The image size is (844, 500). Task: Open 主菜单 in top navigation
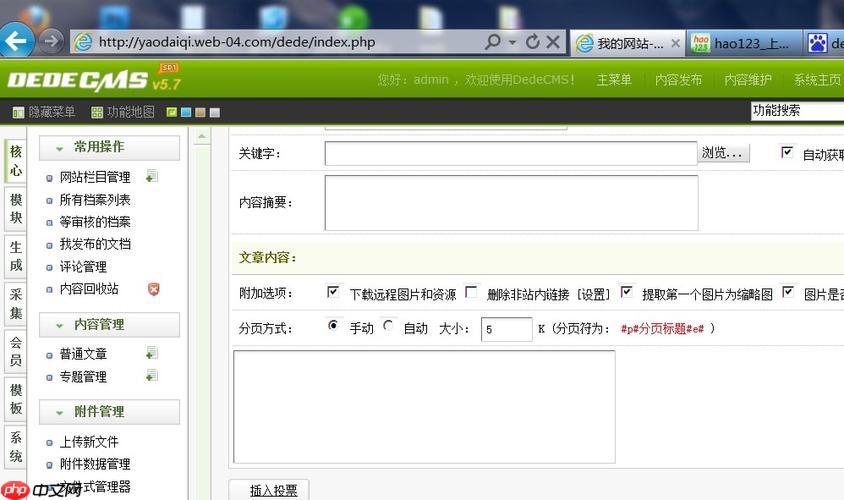614,80
